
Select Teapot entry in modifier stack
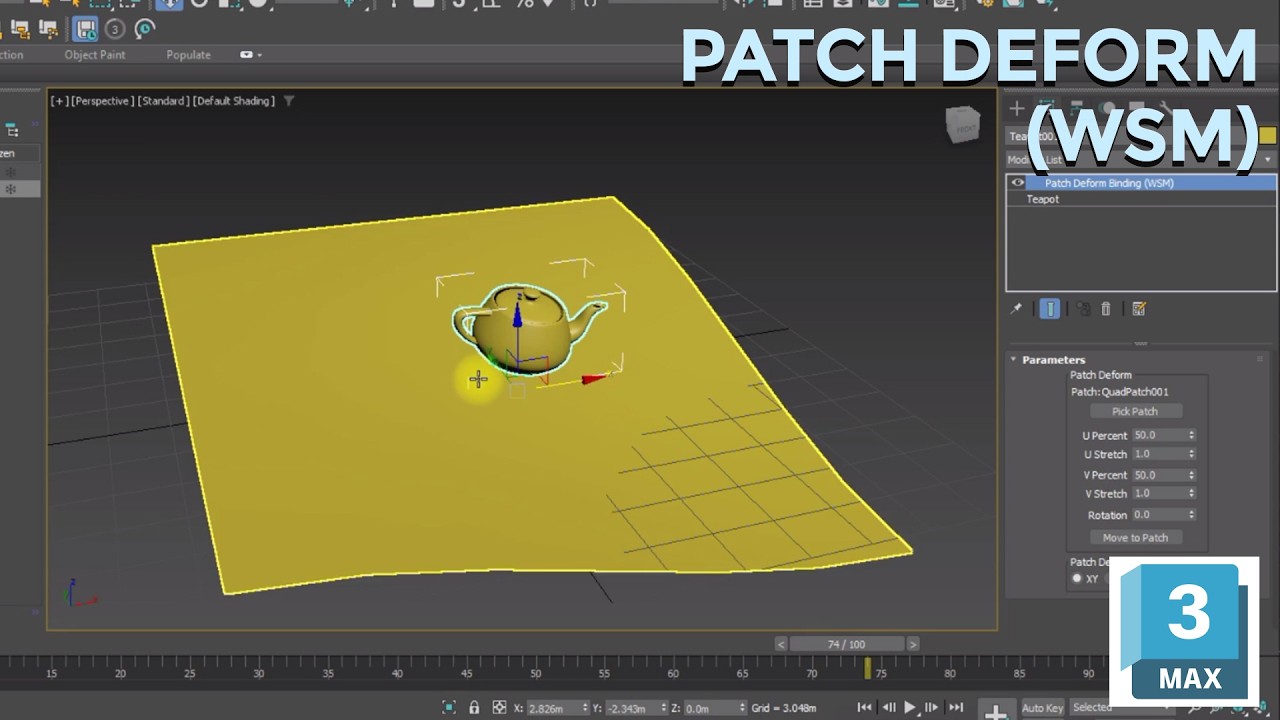(x=1042, y=199)
